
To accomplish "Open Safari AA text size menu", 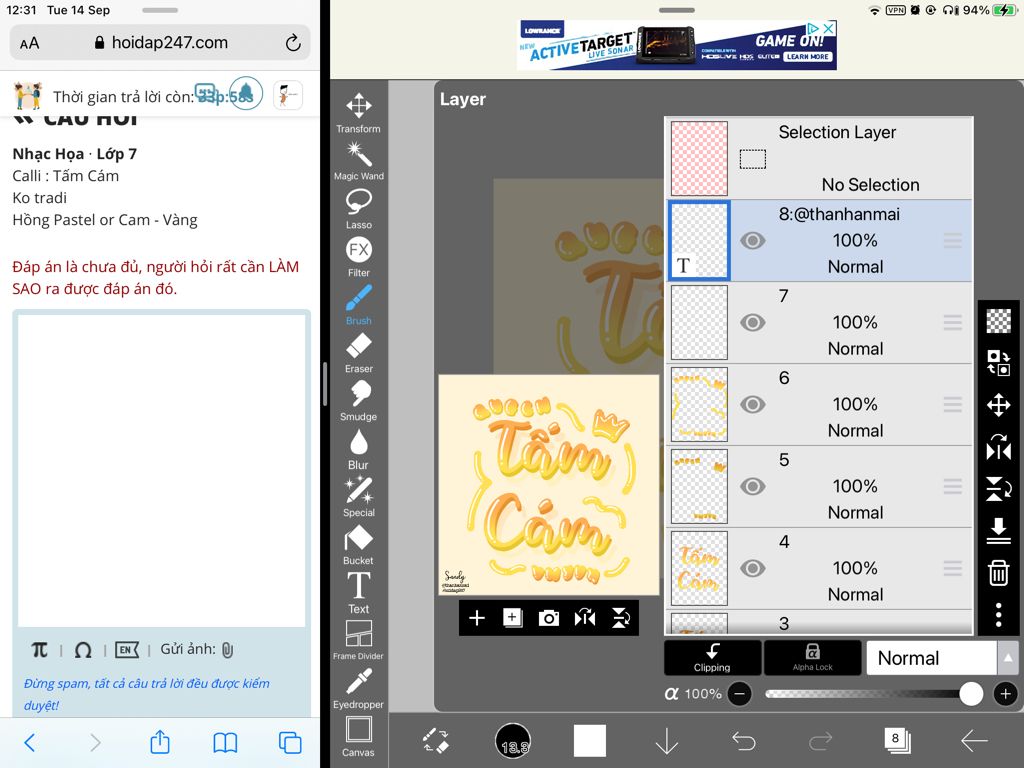I will tap(29, 44).
